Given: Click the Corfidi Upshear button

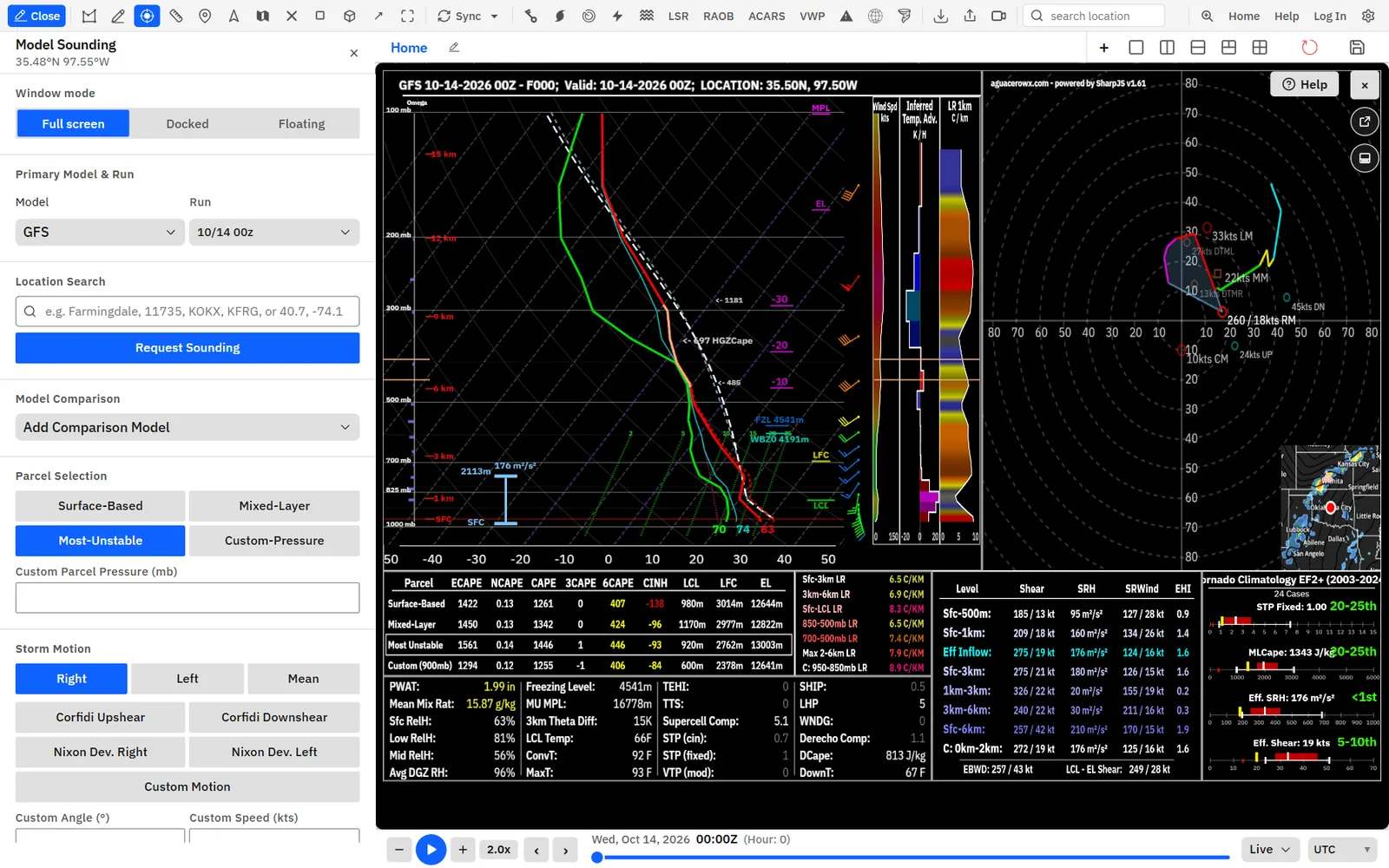Looking at the screenshot, I should pos(101,717).
